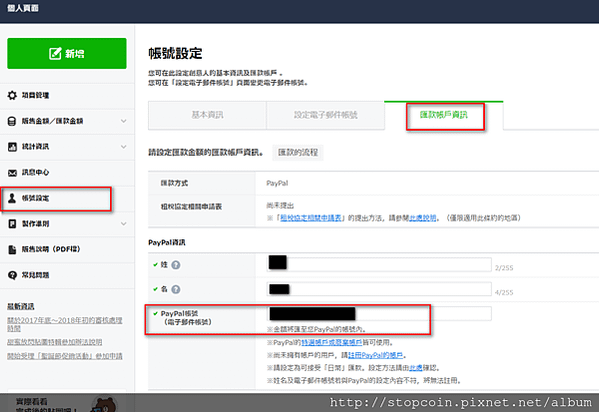Click the coin stack icon for 販售金額

pos(12,121)
